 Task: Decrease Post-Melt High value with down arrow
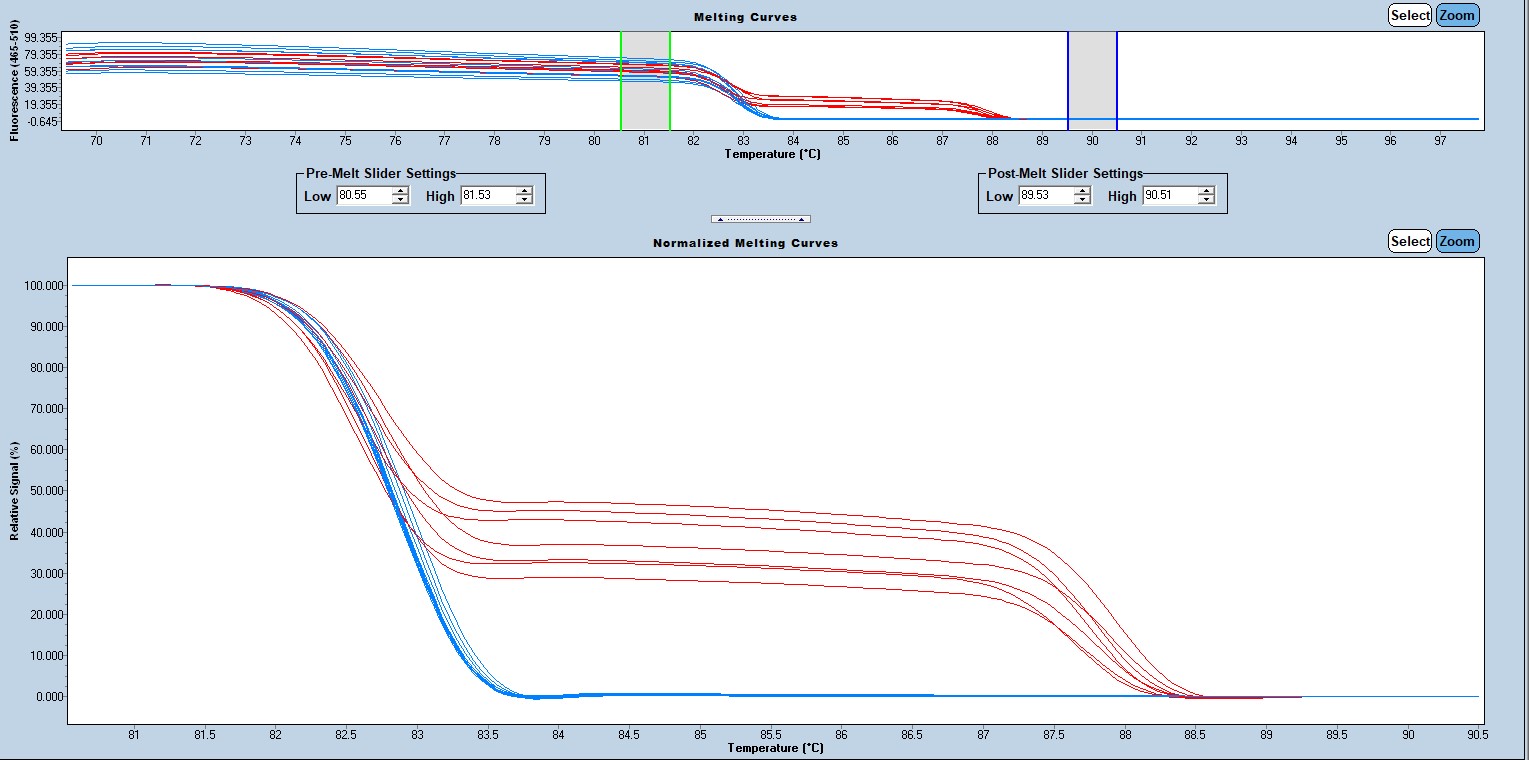click(x=1206, y=200)
